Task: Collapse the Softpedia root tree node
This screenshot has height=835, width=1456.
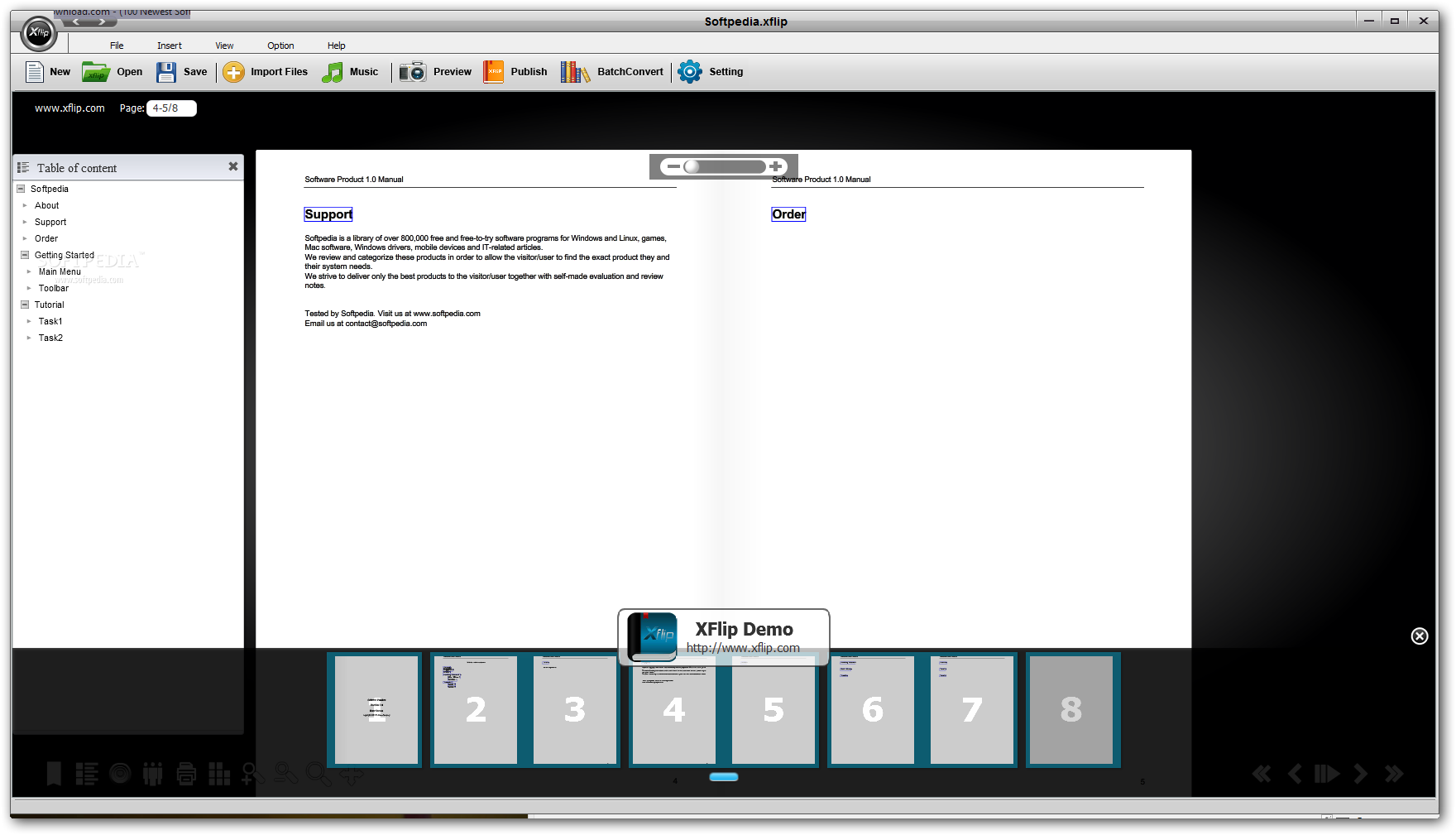Action: (x=21, y=189)
